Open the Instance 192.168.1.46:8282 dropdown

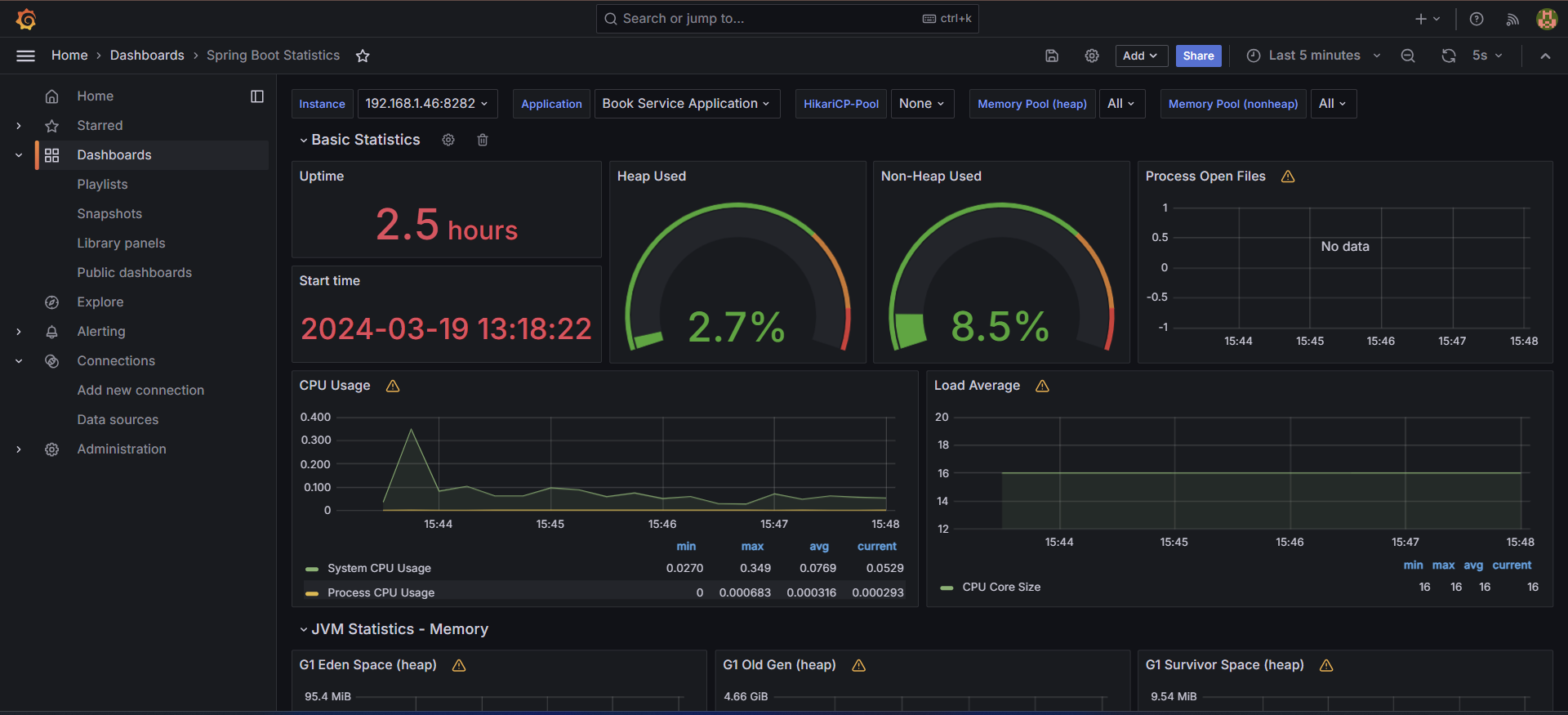pyautogui.click(x=427, y=104)
